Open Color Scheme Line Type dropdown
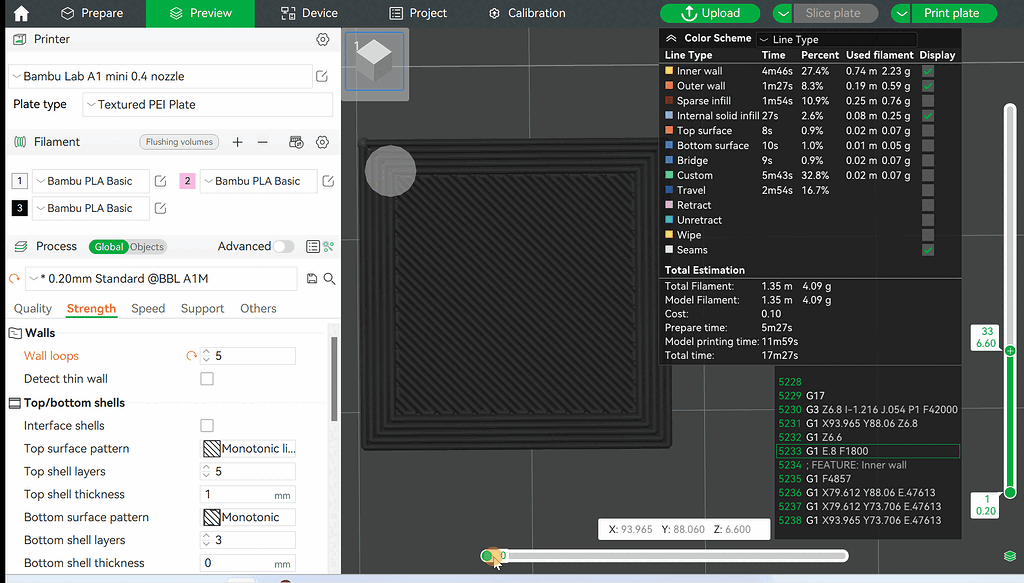Viewport: 1024px width, 583px height. 837,40
